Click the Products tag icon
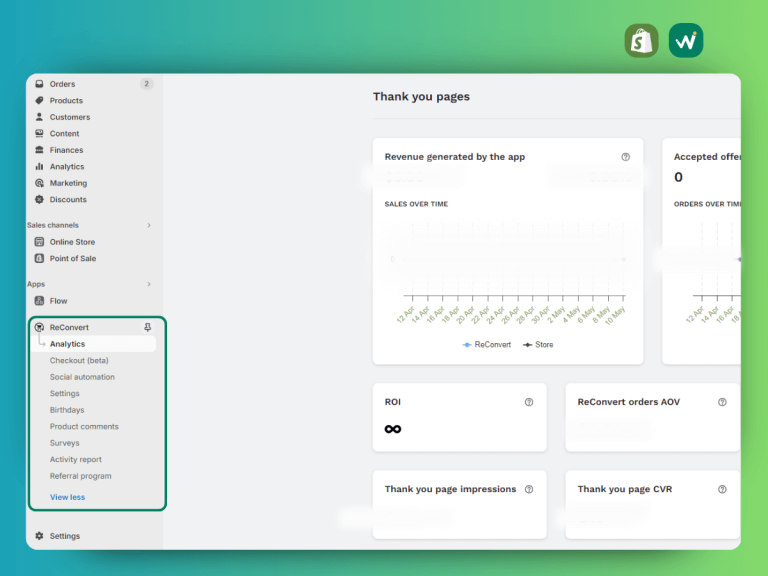This screenshot has height=576, width=768. [x=39, y=100]
